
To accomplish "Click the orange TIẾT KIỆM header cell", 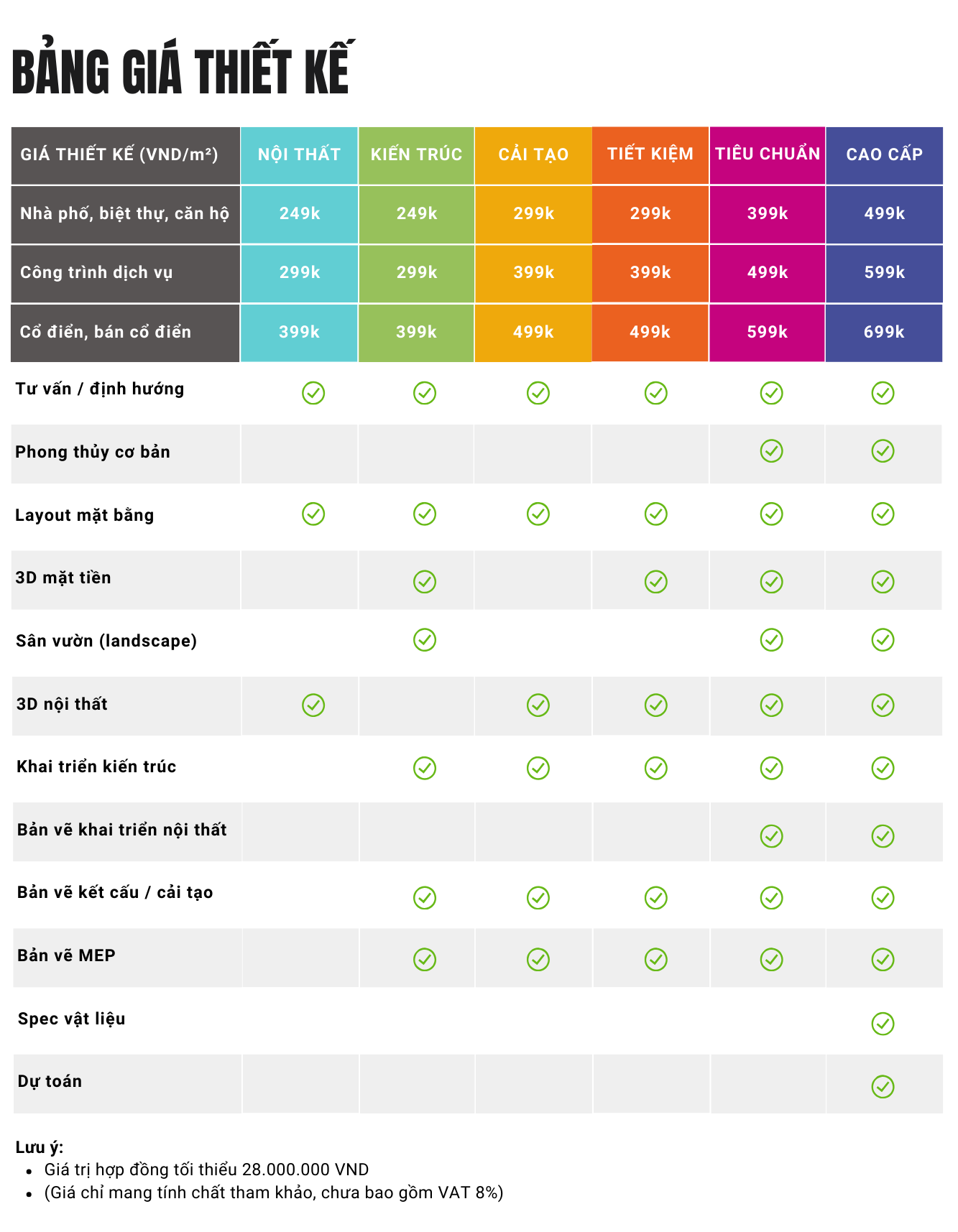I will click(x=650, y=154).
